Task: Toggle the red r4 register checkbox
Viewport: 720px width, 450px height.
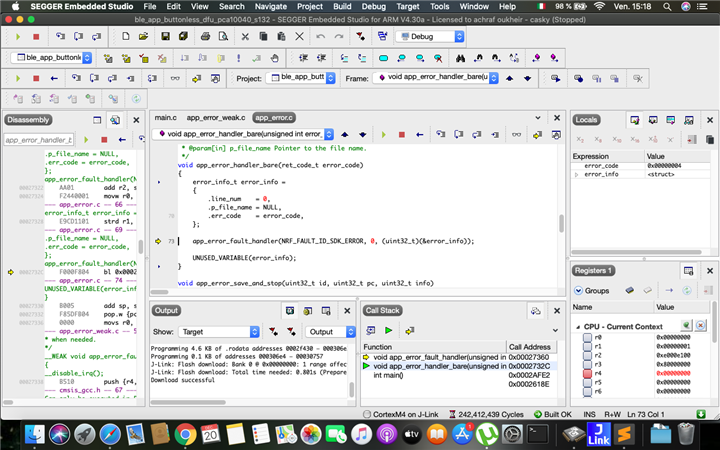Action: tap(587, 373)
